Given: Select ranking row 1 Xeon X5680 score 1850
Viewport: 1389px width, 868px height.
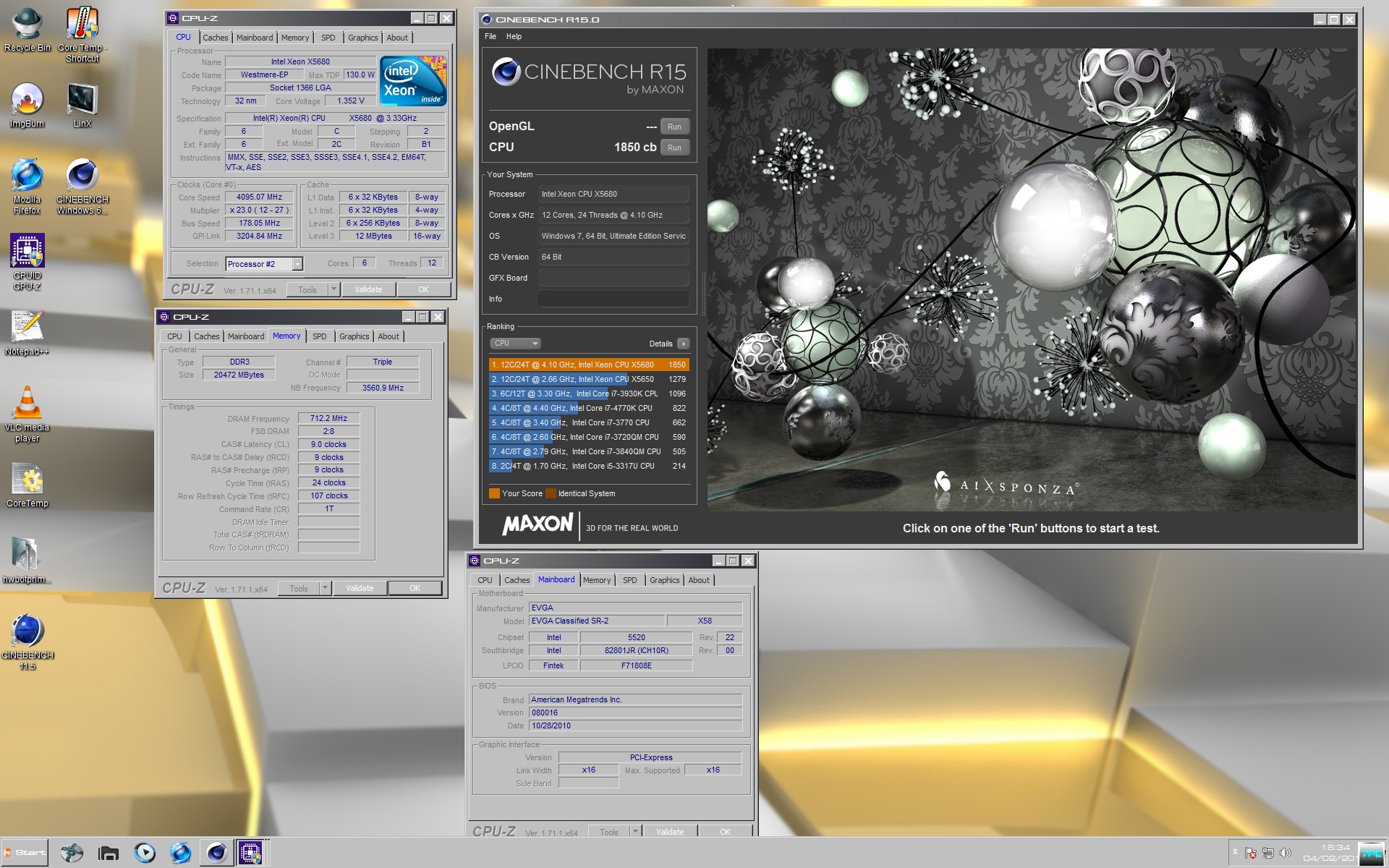Looking at the screenshot, I should (589, 365).
